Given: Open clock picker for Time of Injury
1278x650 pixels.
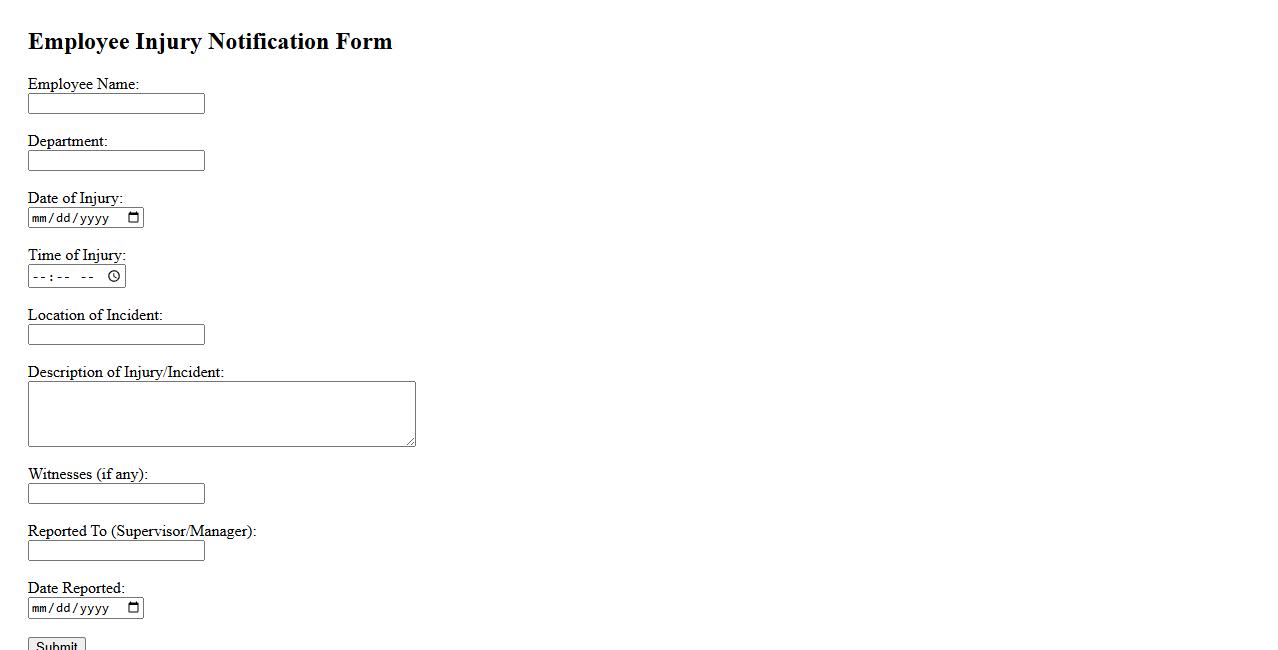Looking at the screenshot, I should [114, 276].
